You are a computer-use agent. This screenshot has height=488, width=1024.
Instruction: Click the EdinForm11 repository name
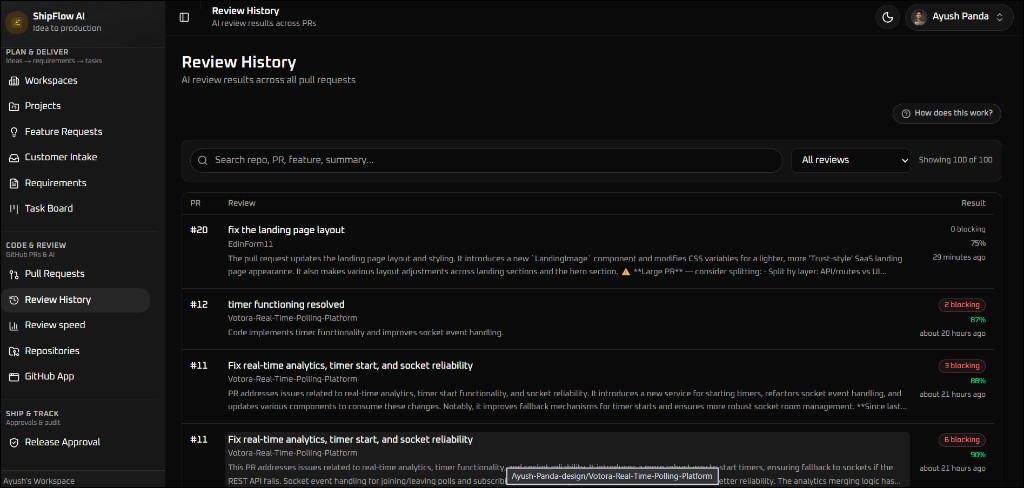(x=250, y=244)
